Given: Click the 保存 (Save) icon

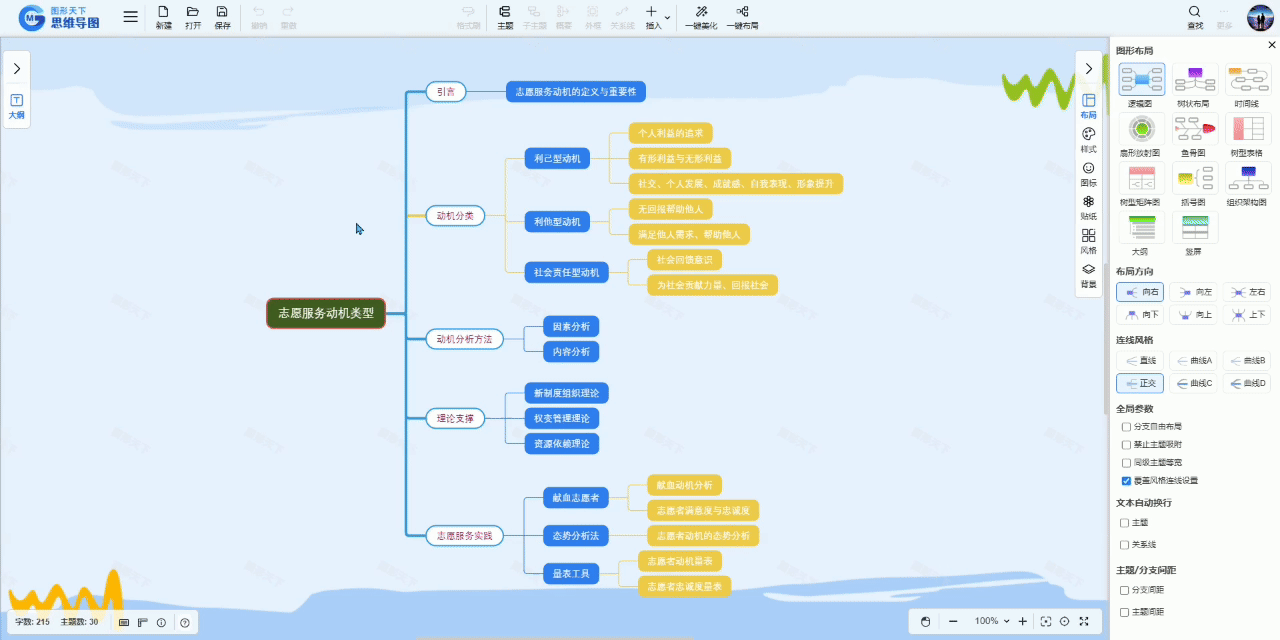Looking at the screenshot, I should 222,13.
